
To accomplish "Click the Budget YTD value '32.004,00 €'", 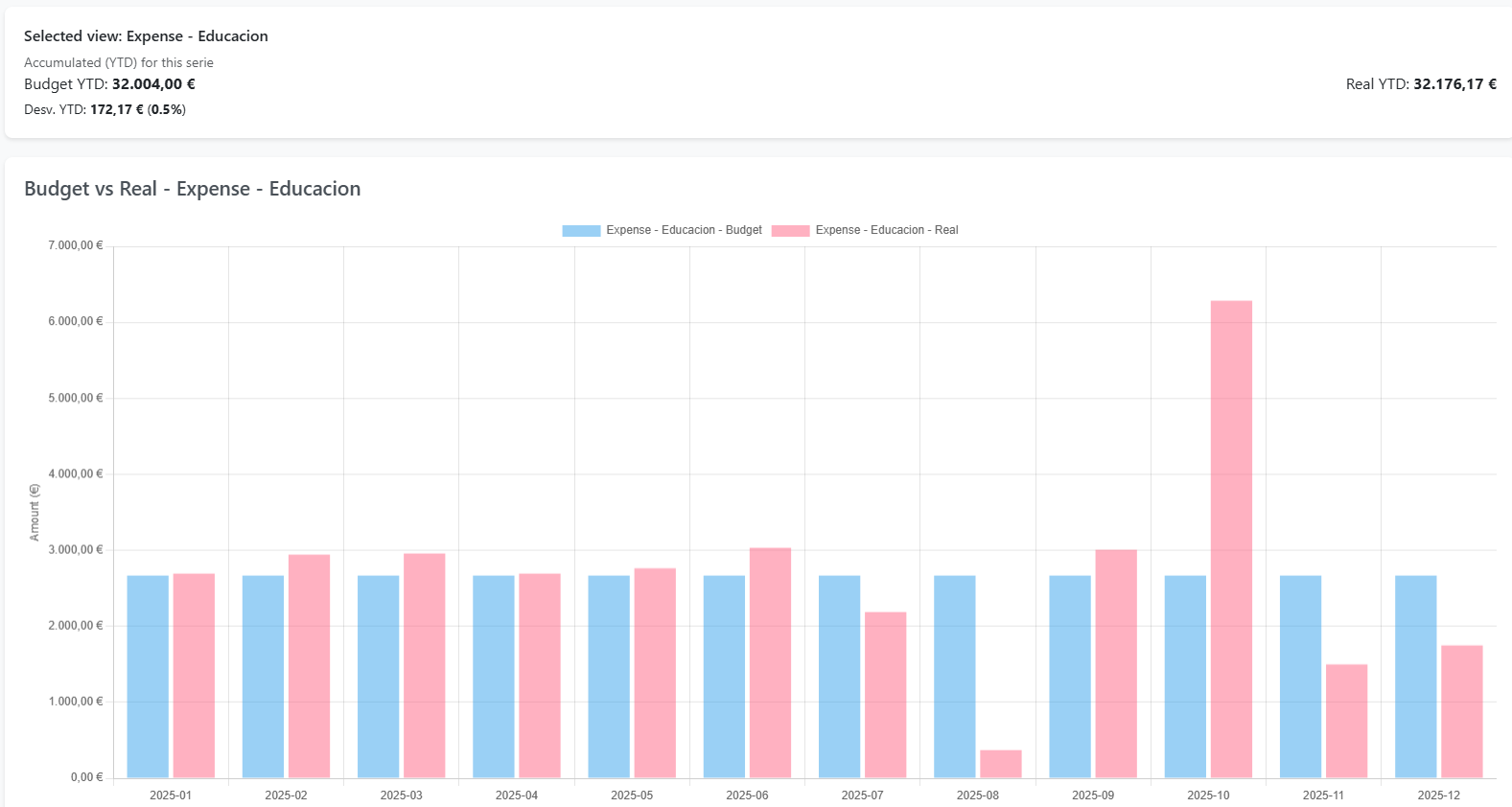I will (x=153, y=84).
